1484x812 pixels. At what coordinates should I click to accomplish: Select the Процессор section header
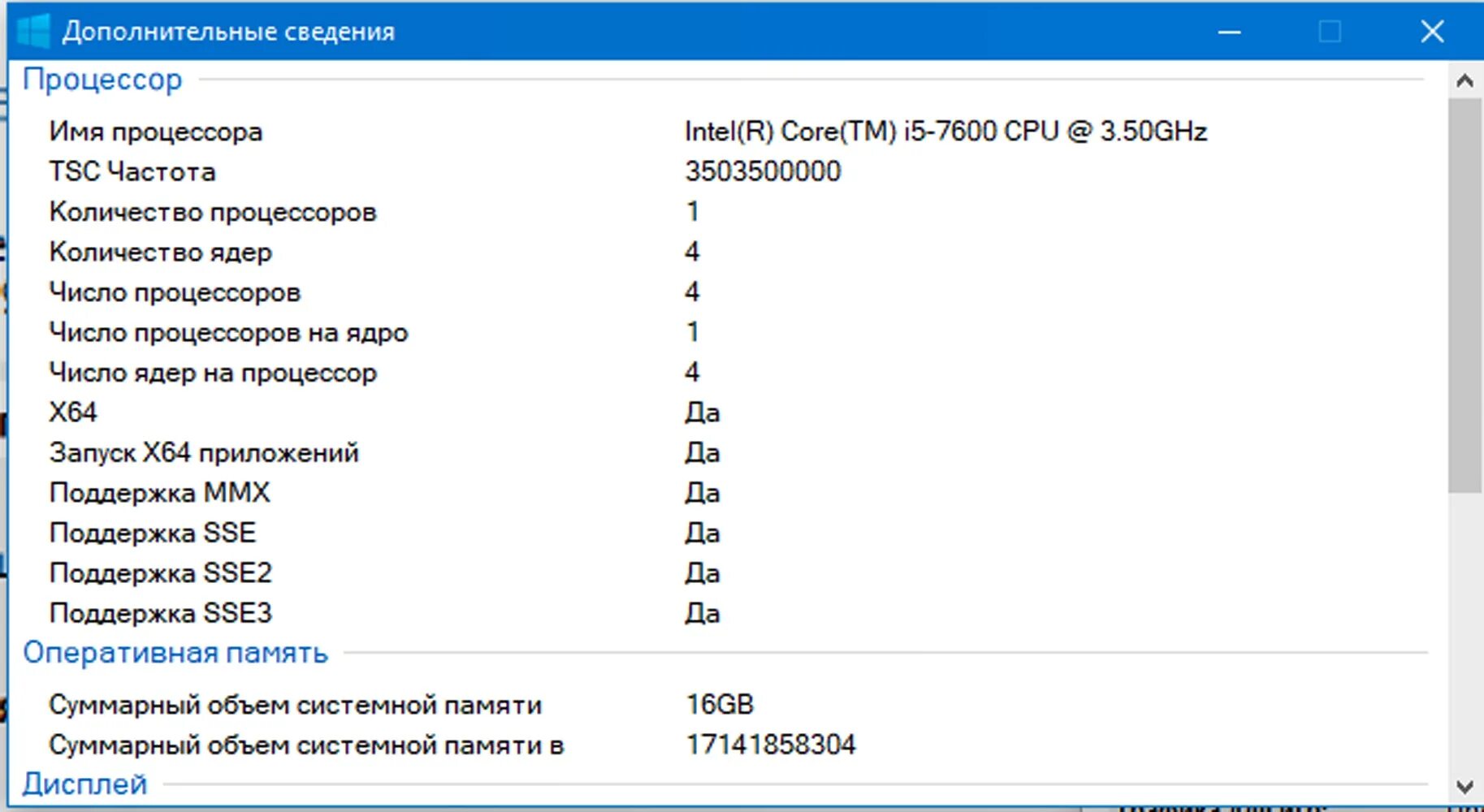[x=102, y=80]
